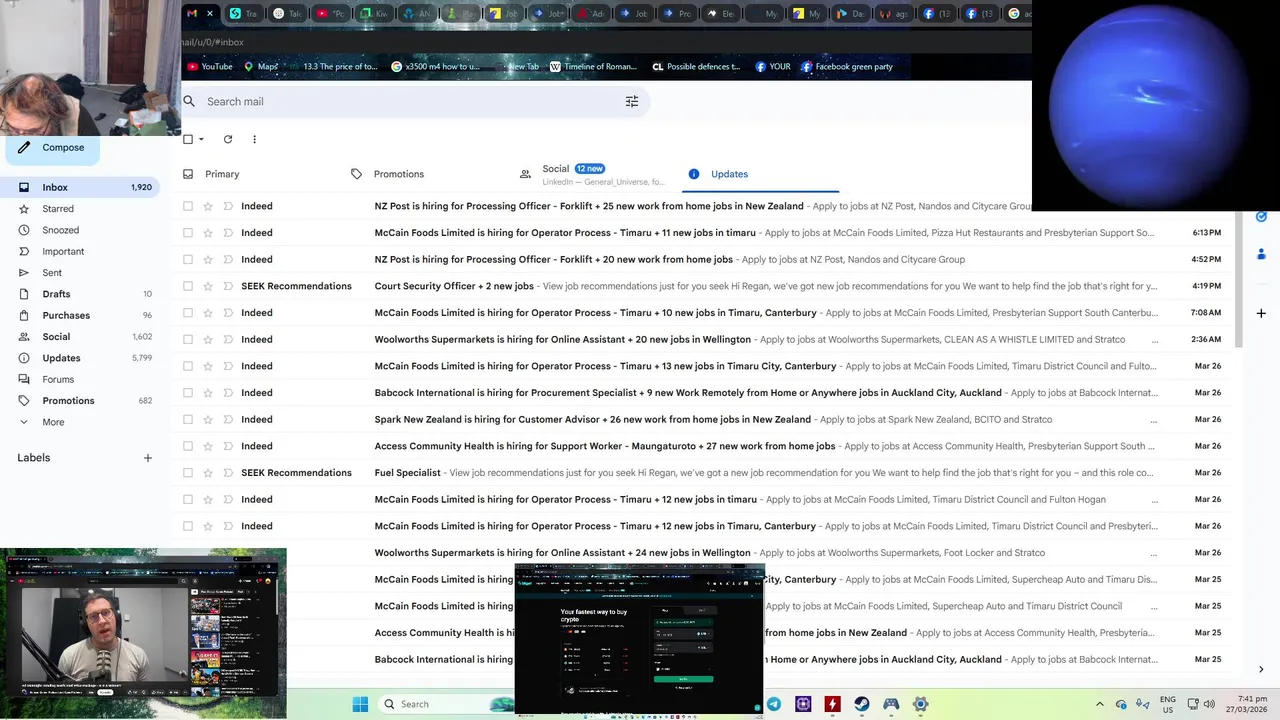Open the Starred folder star icon
This screenshot has height=720, width=1280.
(x=24, y=209)
